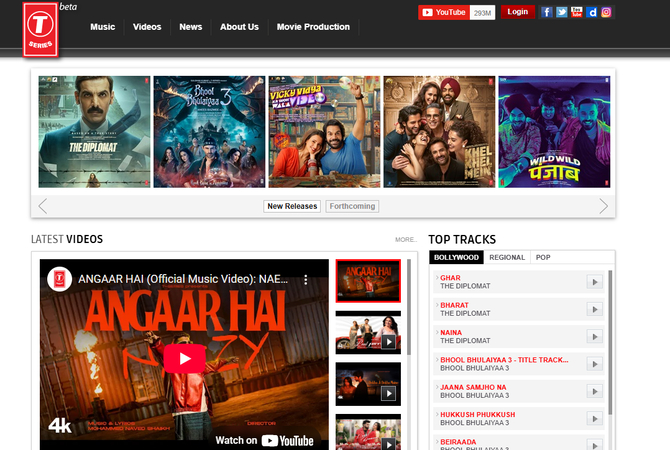This screenshot has height=450, width=670.
Task: Open the BHARAT track link
Action: (x=454, y=305)
